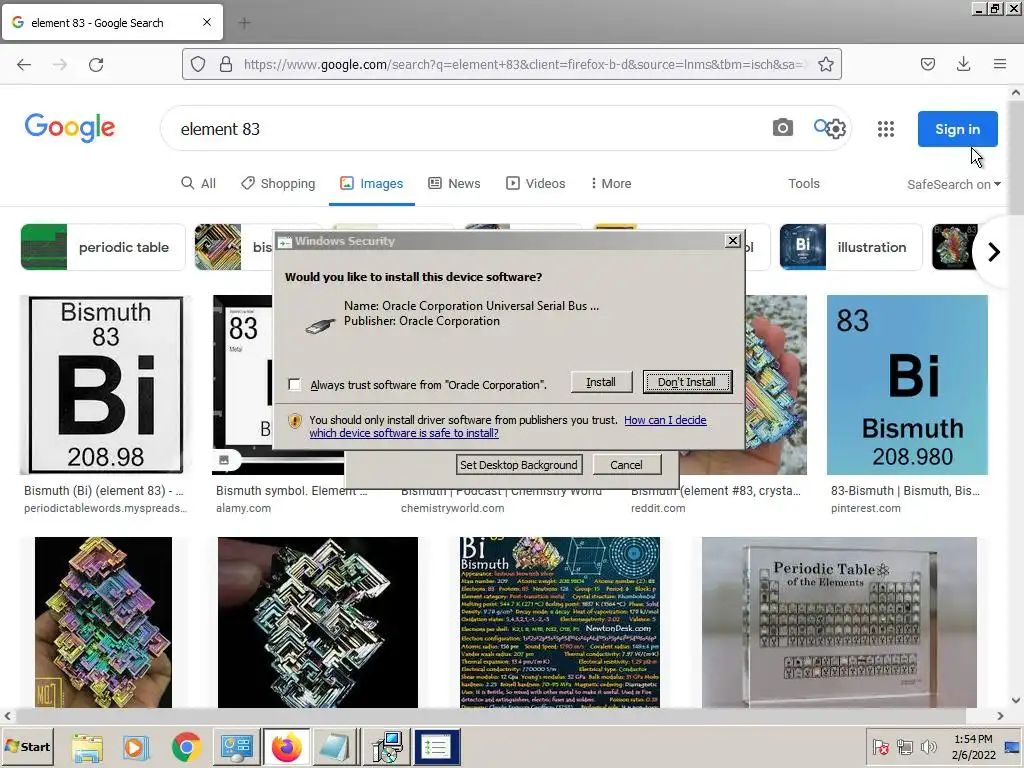
Task: Click the Firefox forward arrow button
Action: pyautogui.click(x=60, y=64)
